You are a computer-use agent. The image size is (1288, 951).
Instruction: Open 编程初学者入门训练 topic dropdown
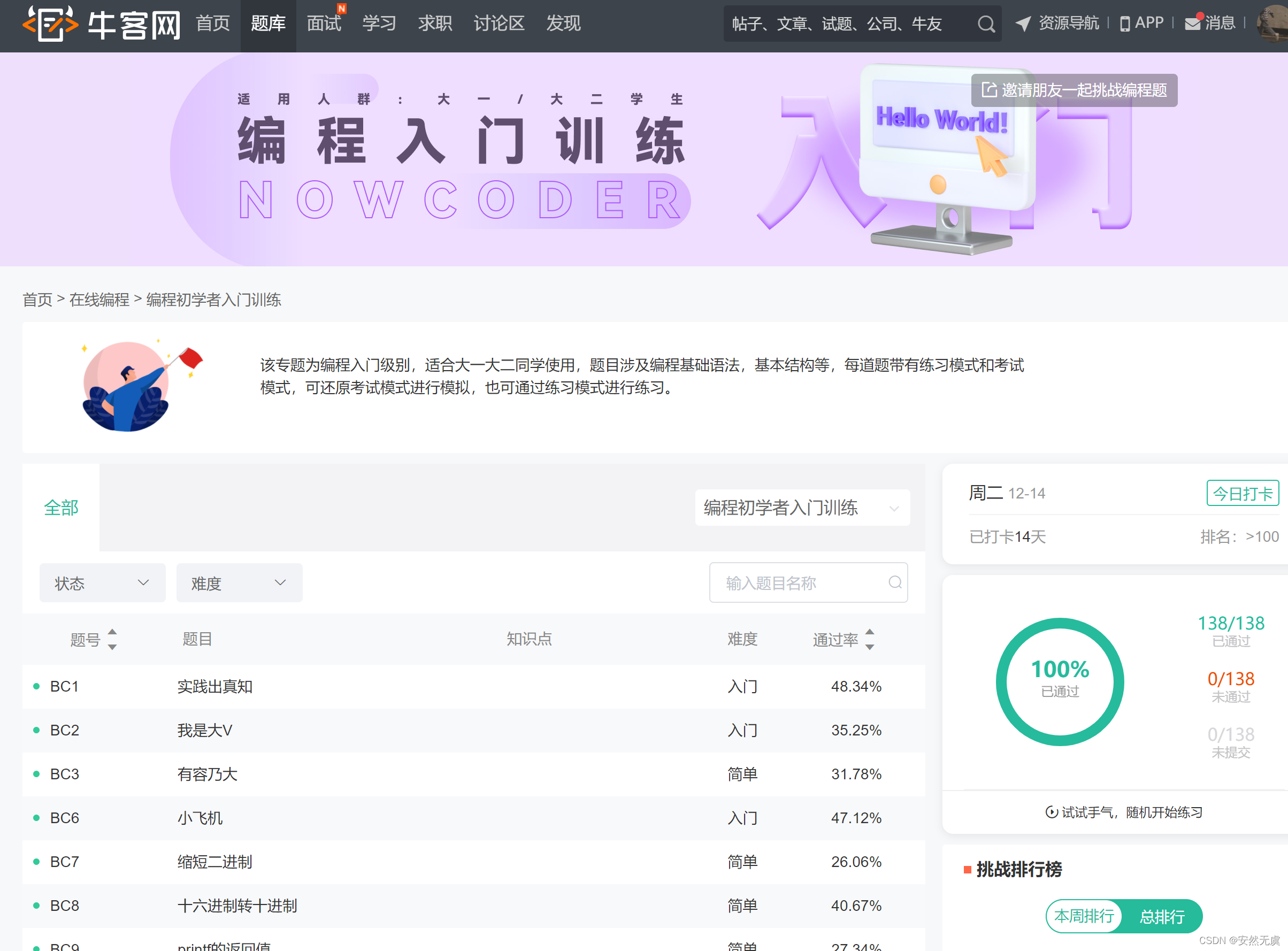tap(802, 508)
